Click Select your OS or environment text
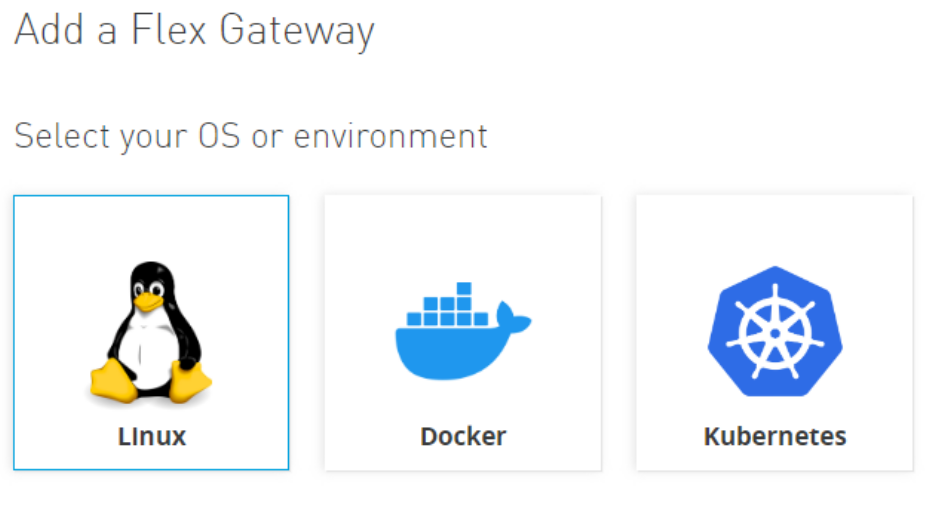Viewport: 950px width, 508px height. coord(251,136)
